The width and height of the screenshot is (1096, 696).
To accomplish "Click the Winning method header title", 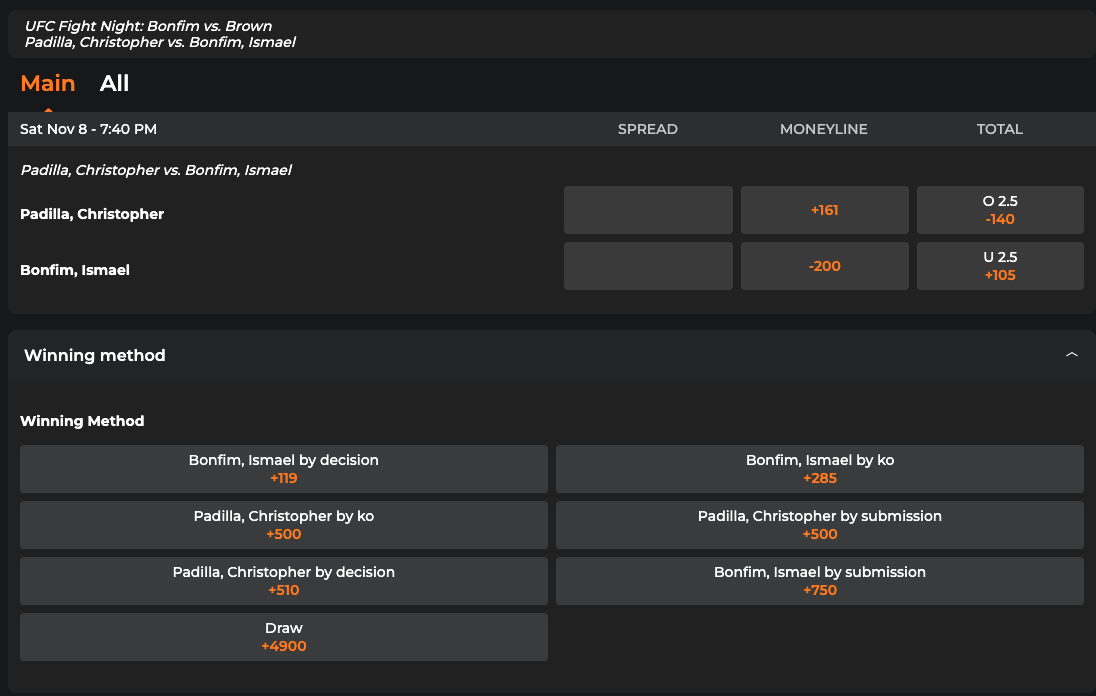I will tap(95, 355).
